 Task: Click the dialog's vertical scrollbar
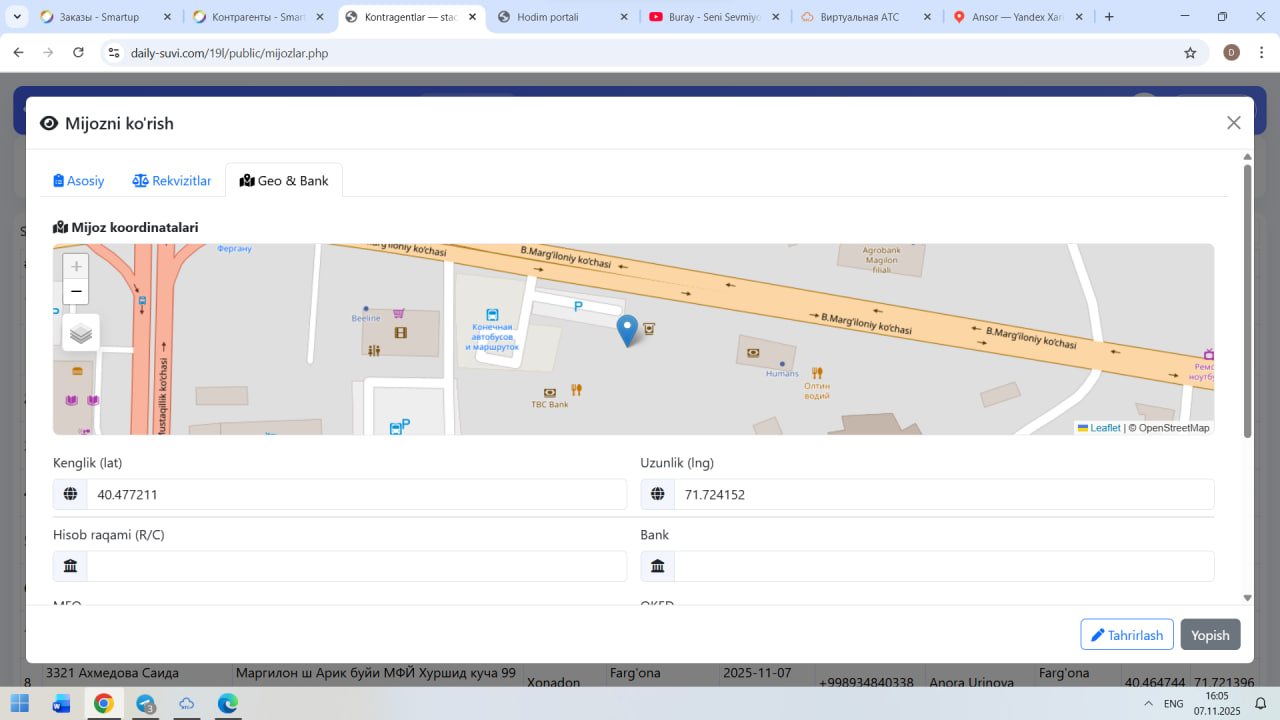(1247, 300)
